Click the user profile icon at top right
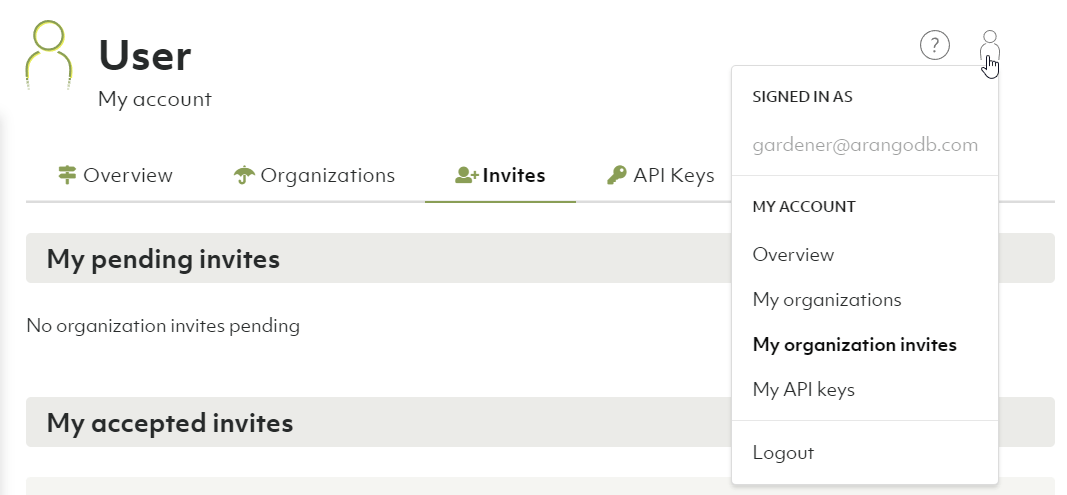This screenshot has height=495, width=1067. pyautogui.click(x=990, y=47)
